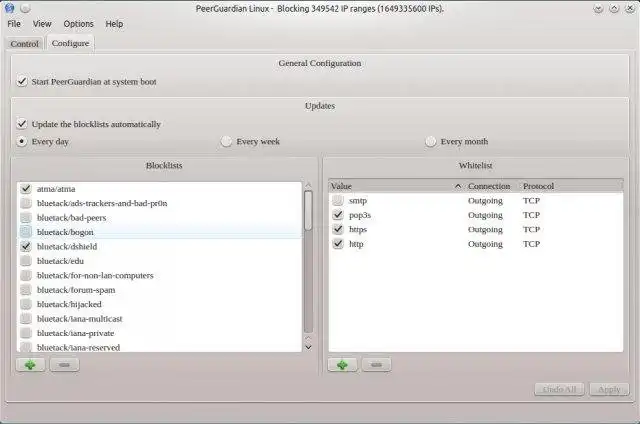Enable the bluetack/hijacked blocklist

pyautogui.click(x=26, y=304)
